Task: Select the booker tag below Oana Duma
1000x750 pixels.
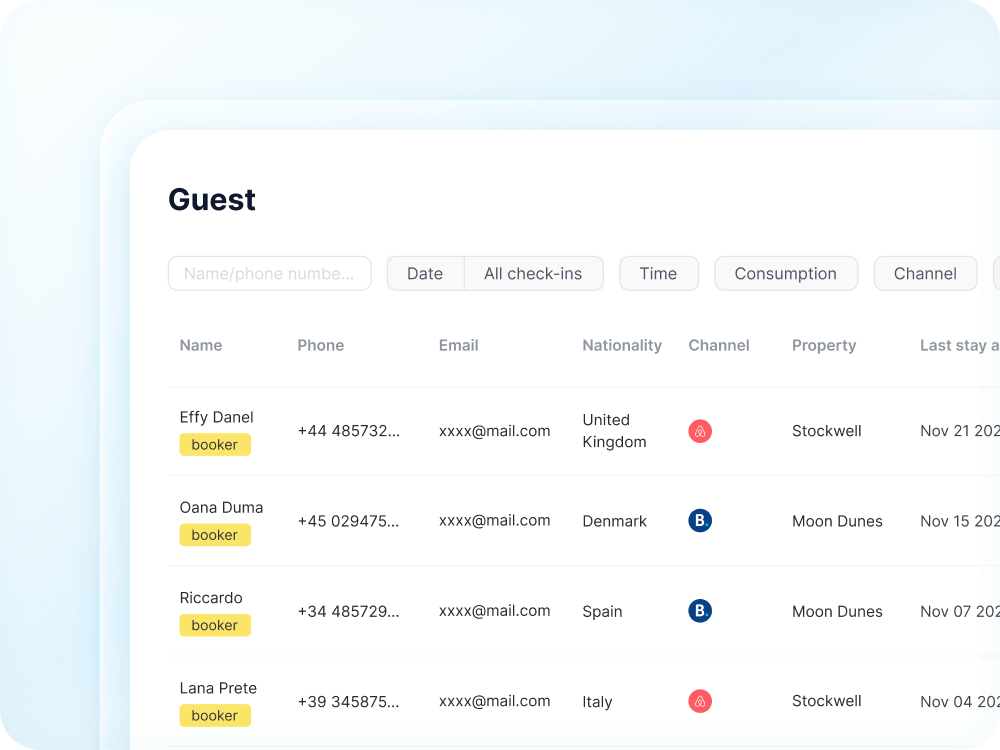Action: [x=215, y=535]
